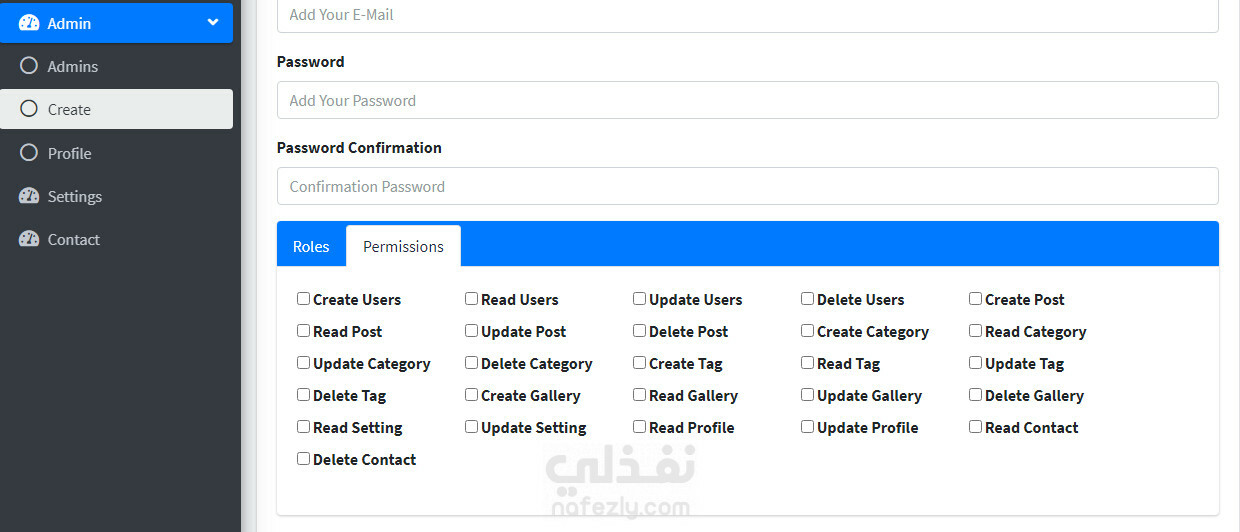Enable the Create Category permission
The image size is (1240, 532).
coord(807,330)
